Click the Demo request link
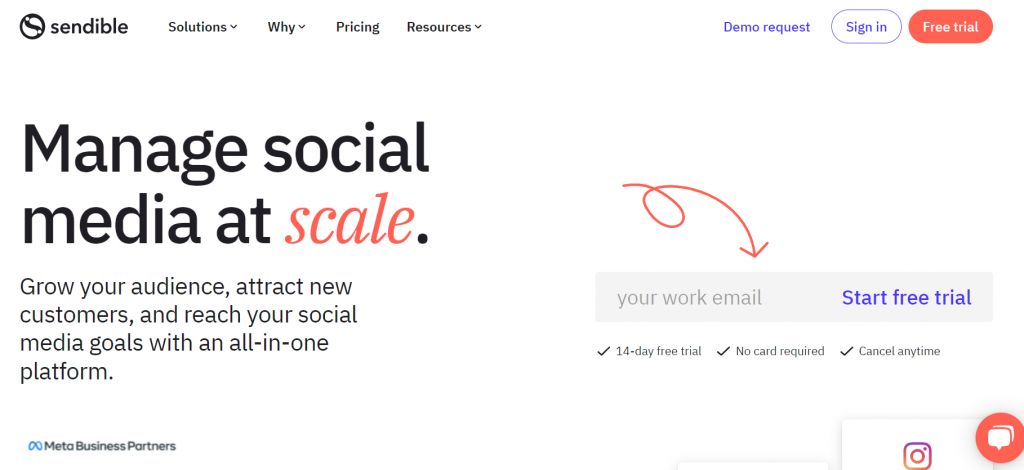 pyautogui.click(x=767, y=27)
